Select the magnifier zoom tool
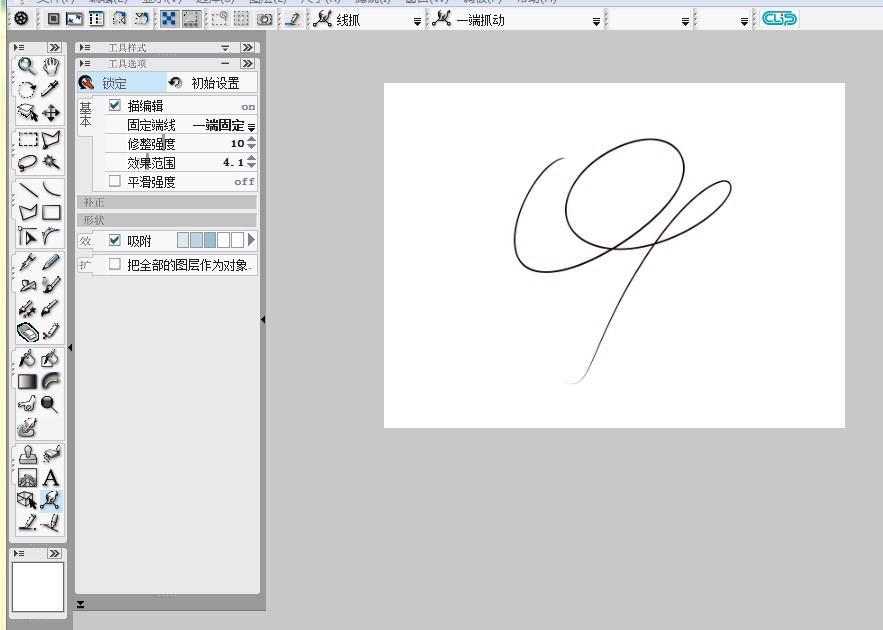 pos(27,67)
